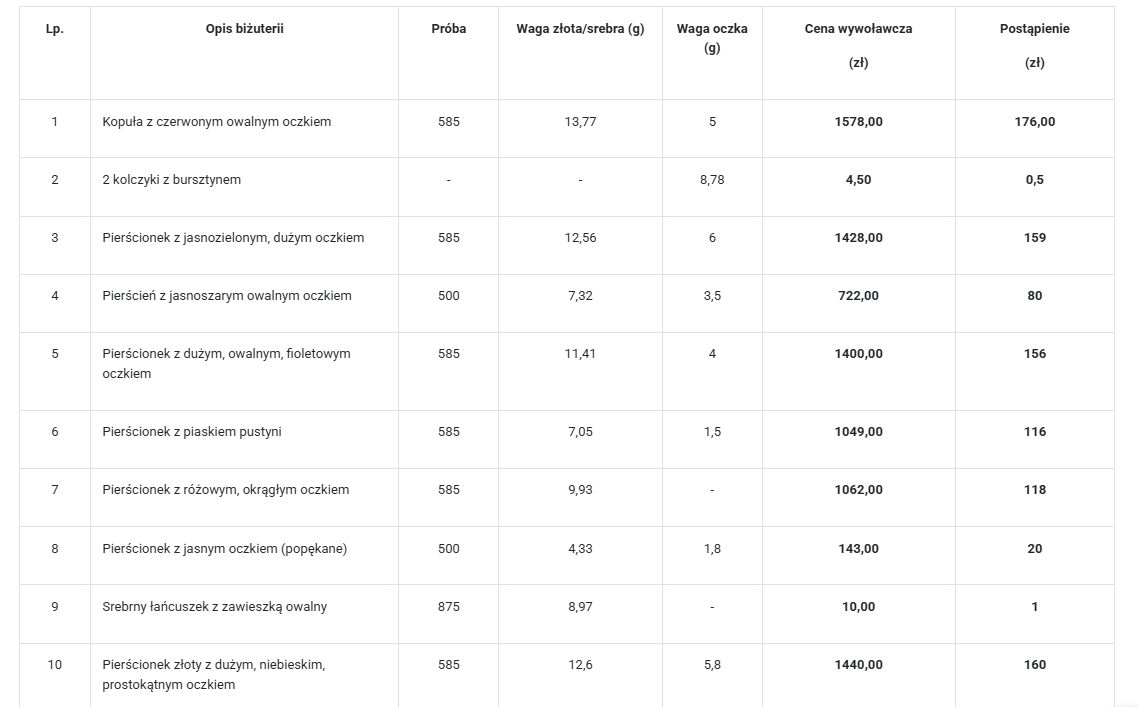Click the "Postąpienie" column header
This screenshot has width=1138, height=707.
pos(1034,29)
